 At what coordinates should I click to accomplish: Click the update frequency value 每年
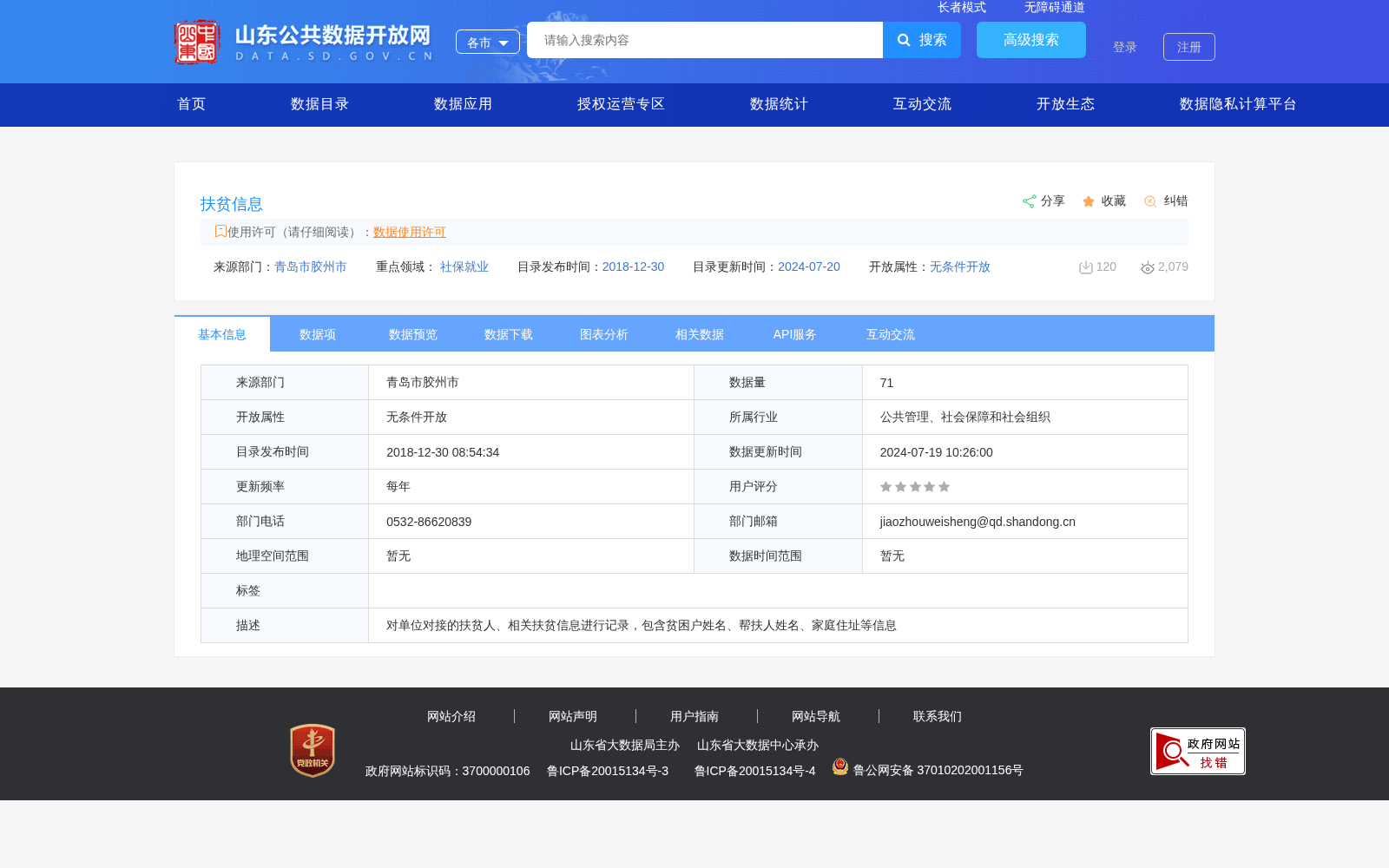[x=398, y=487]
